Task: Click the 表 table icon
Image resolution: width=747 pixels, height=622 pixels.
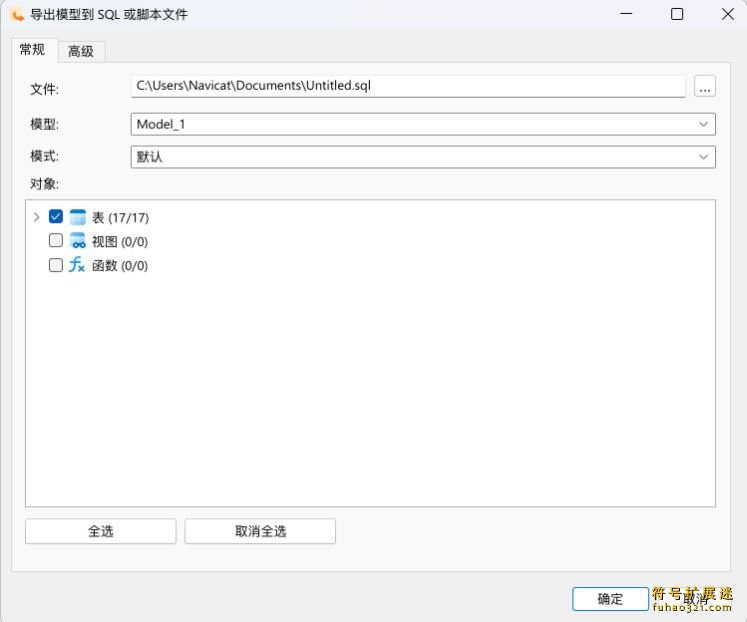Action: (x=78, y=217)
